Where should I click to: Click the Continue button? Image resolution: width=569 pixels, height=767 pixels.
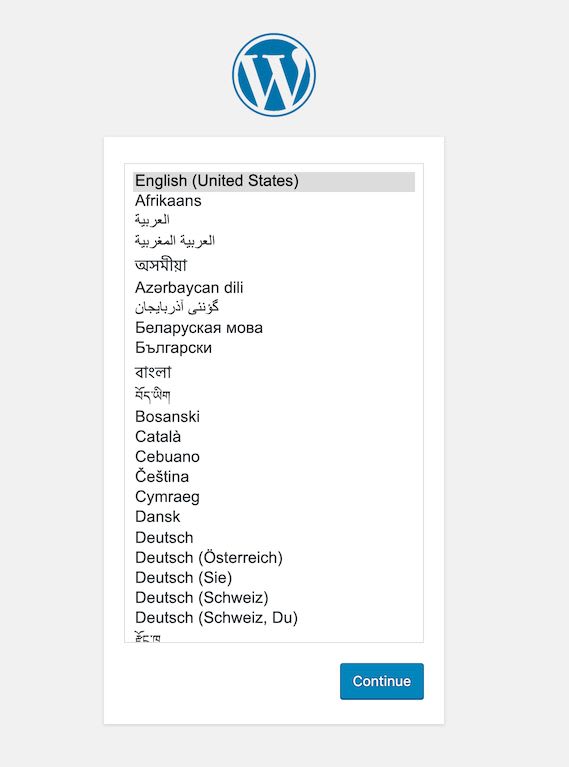(382, 681)
